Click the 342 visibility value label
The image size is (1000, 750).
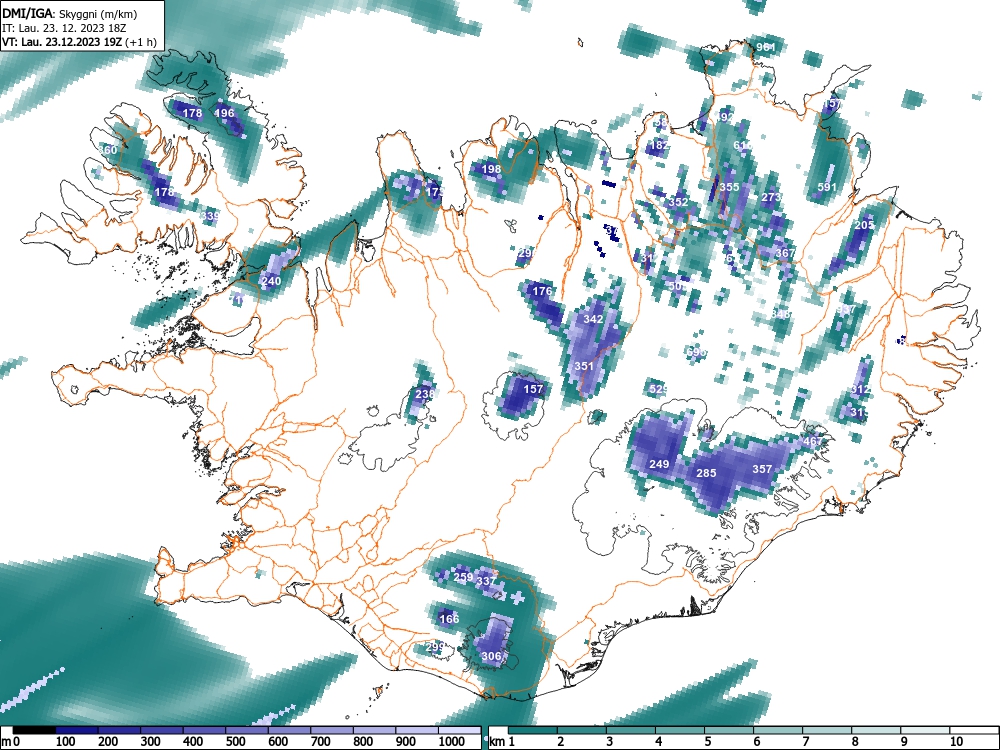pos(593,319)
